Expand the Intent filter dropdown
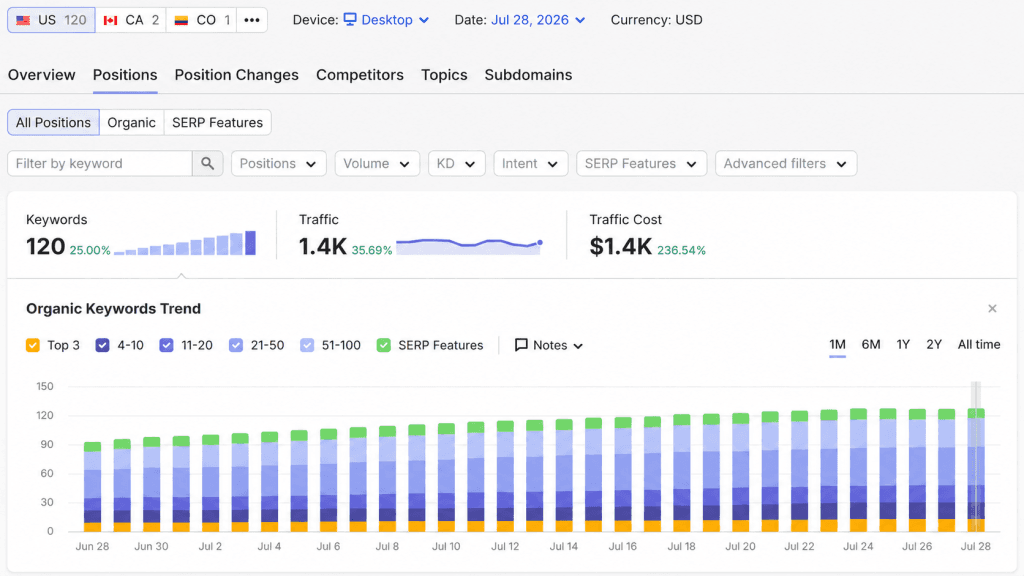The width and height of the screenshot is (1024, 576). coord(530,163)
